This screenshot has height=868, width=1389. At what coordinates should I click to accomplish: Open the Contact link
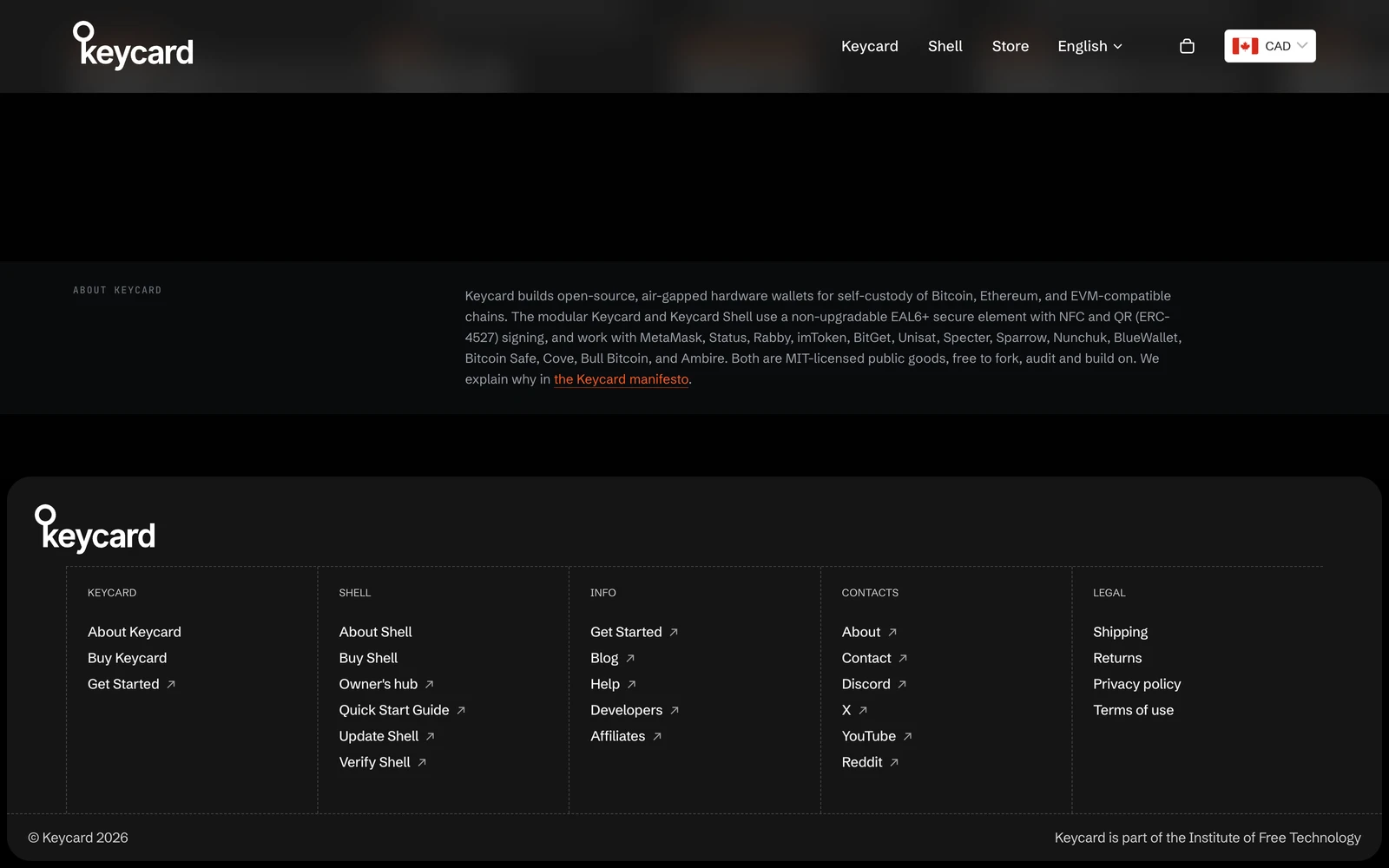pos(866,658)
